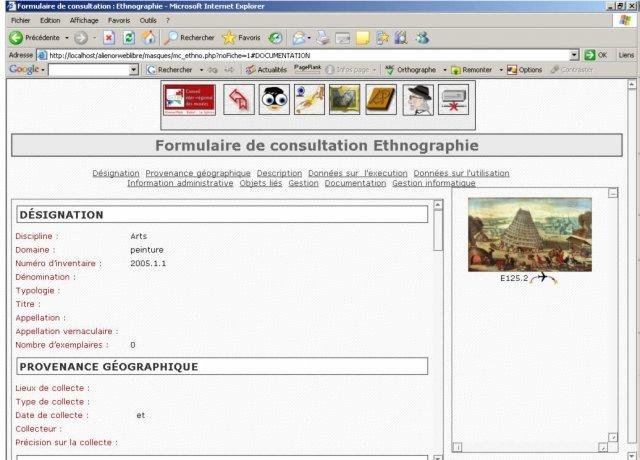Jump to Provenance géographique link

(x=198, y=173)
